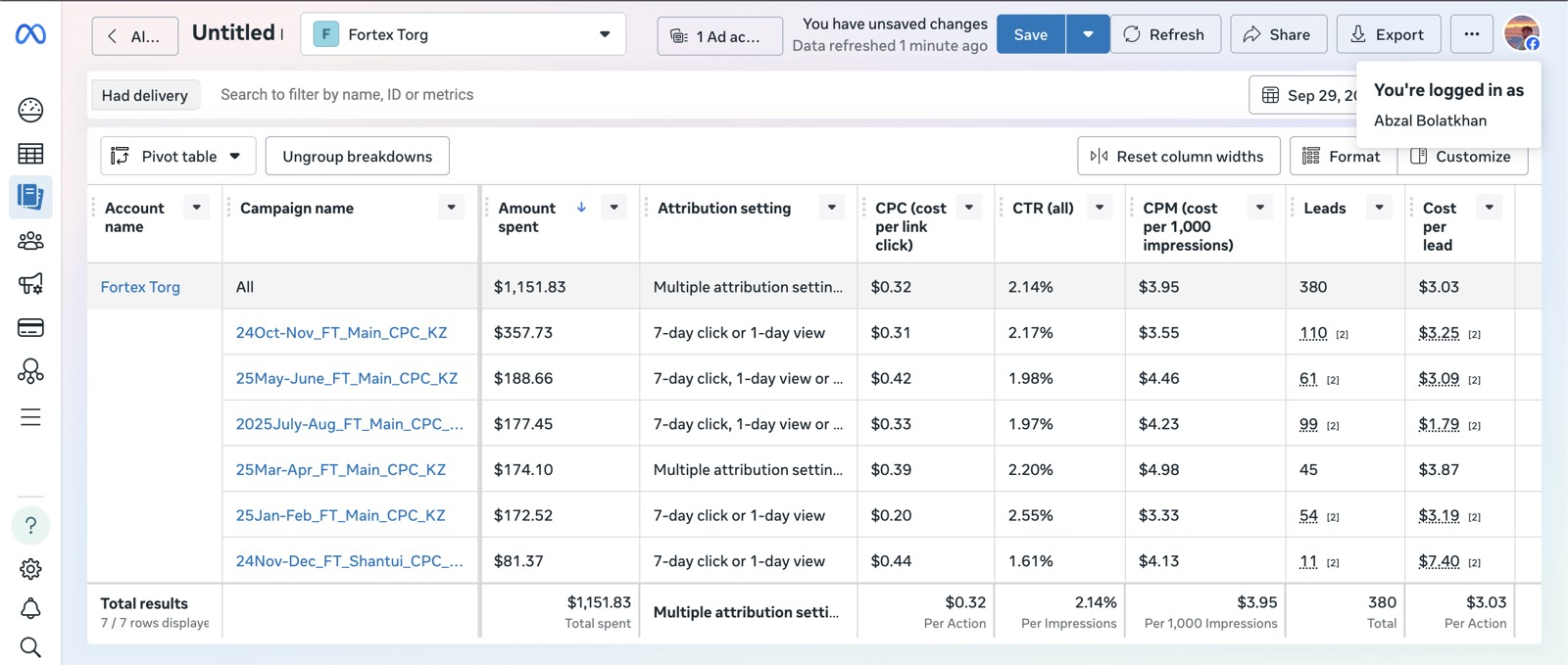1568x665 pixels.
Task: Open the date range picker Sep 29
Action: pos(1303,95)
